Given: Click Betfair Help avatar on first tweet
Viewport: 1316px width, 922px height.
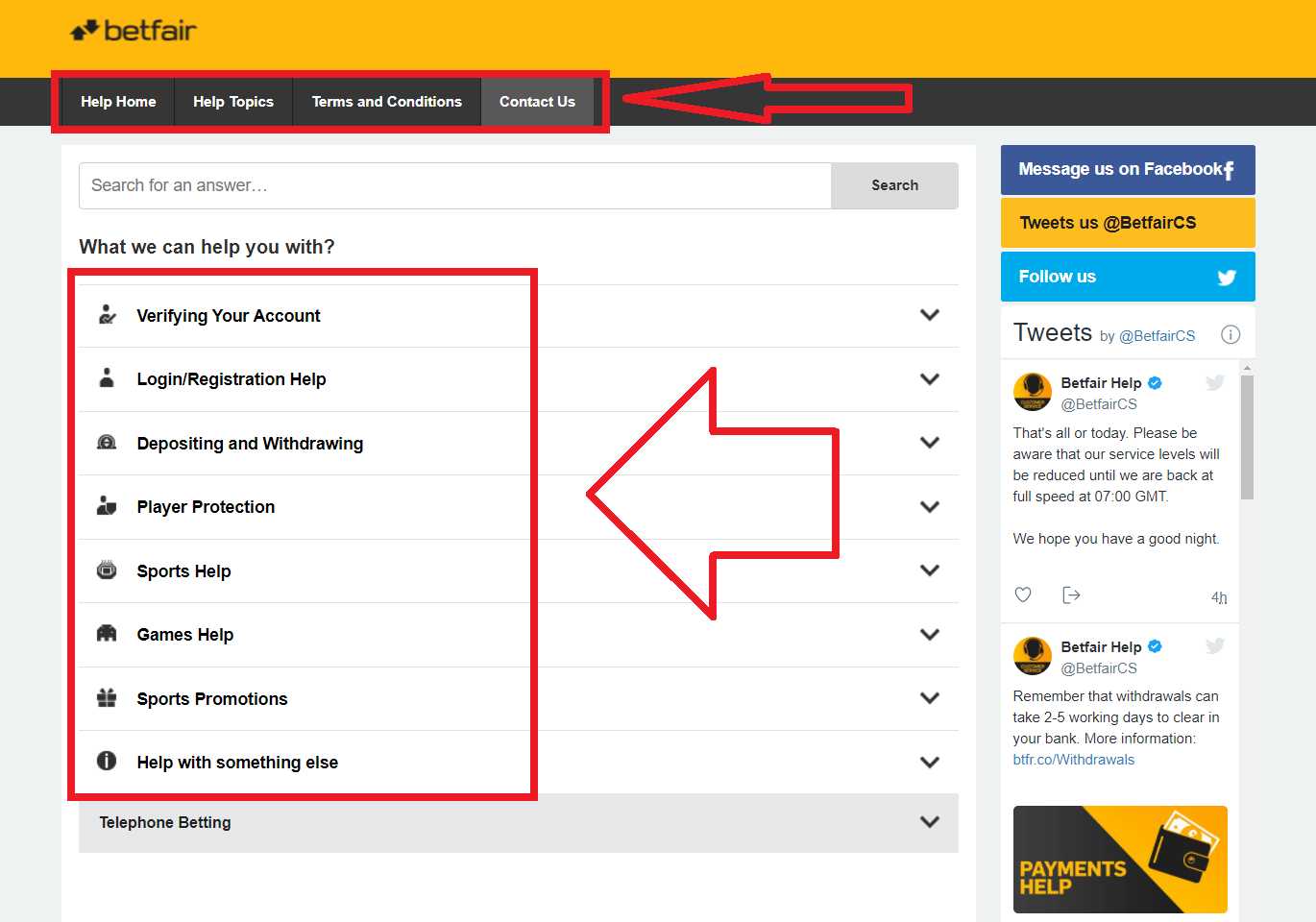Looking at the screenshot, I should (1033, 392).
